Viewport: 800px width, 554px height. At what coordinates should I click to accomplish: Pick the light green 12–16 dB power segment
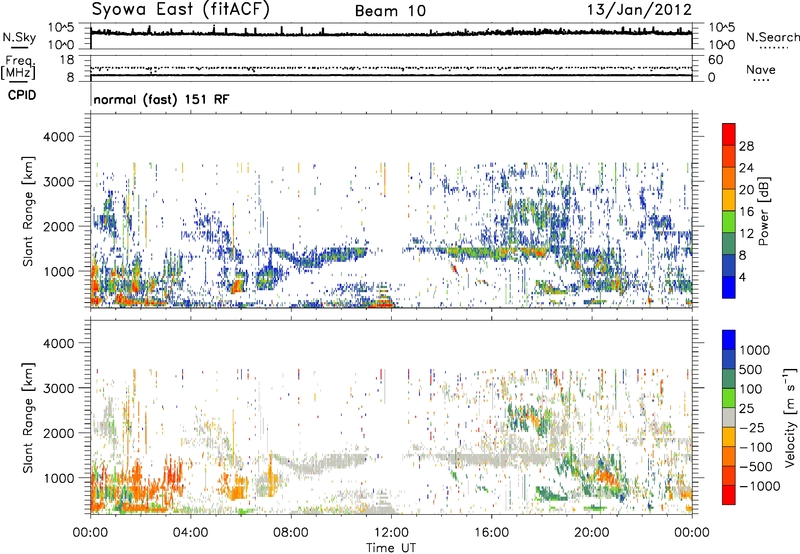[729, 222]
